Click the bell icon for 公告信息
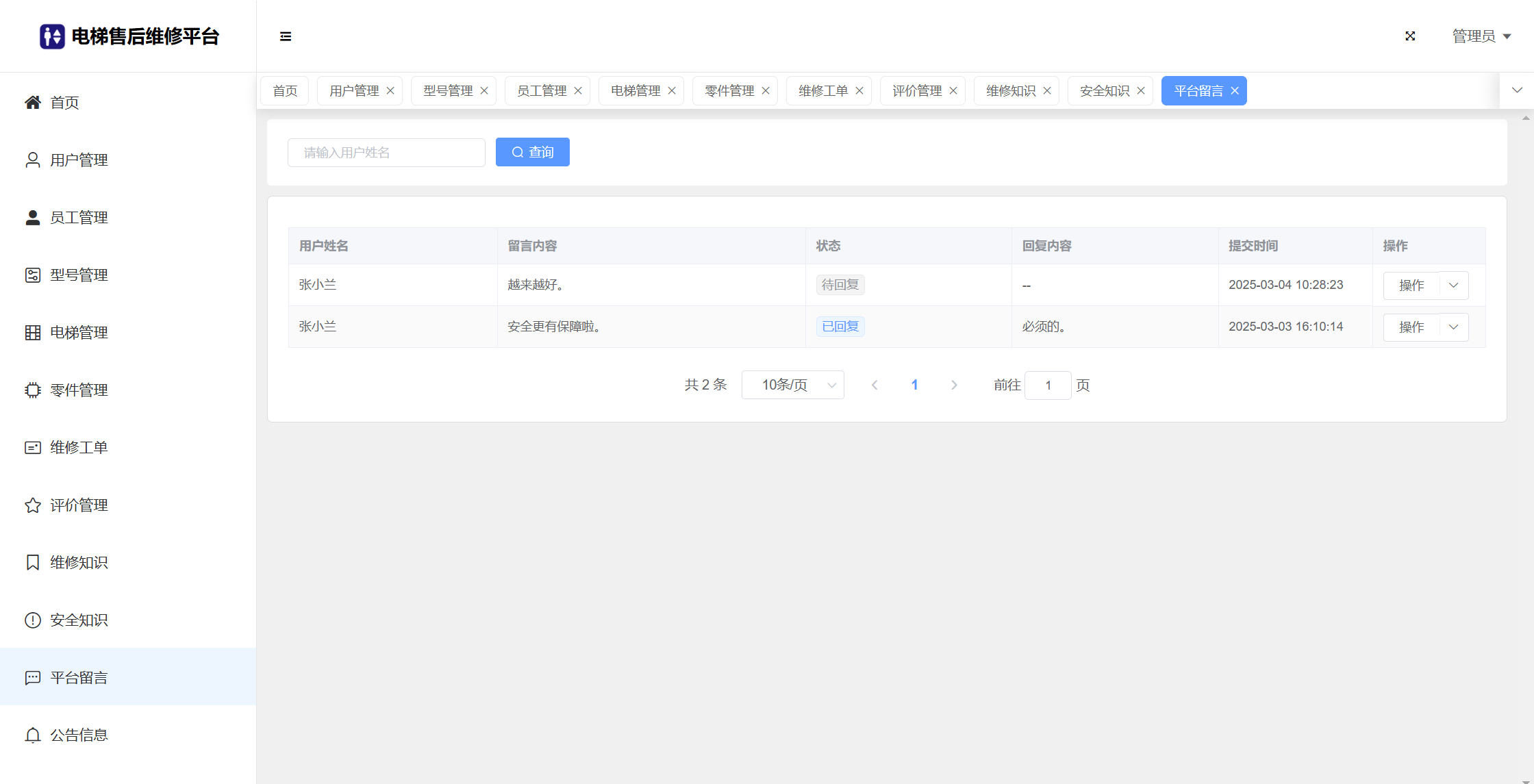 [32, 735]
